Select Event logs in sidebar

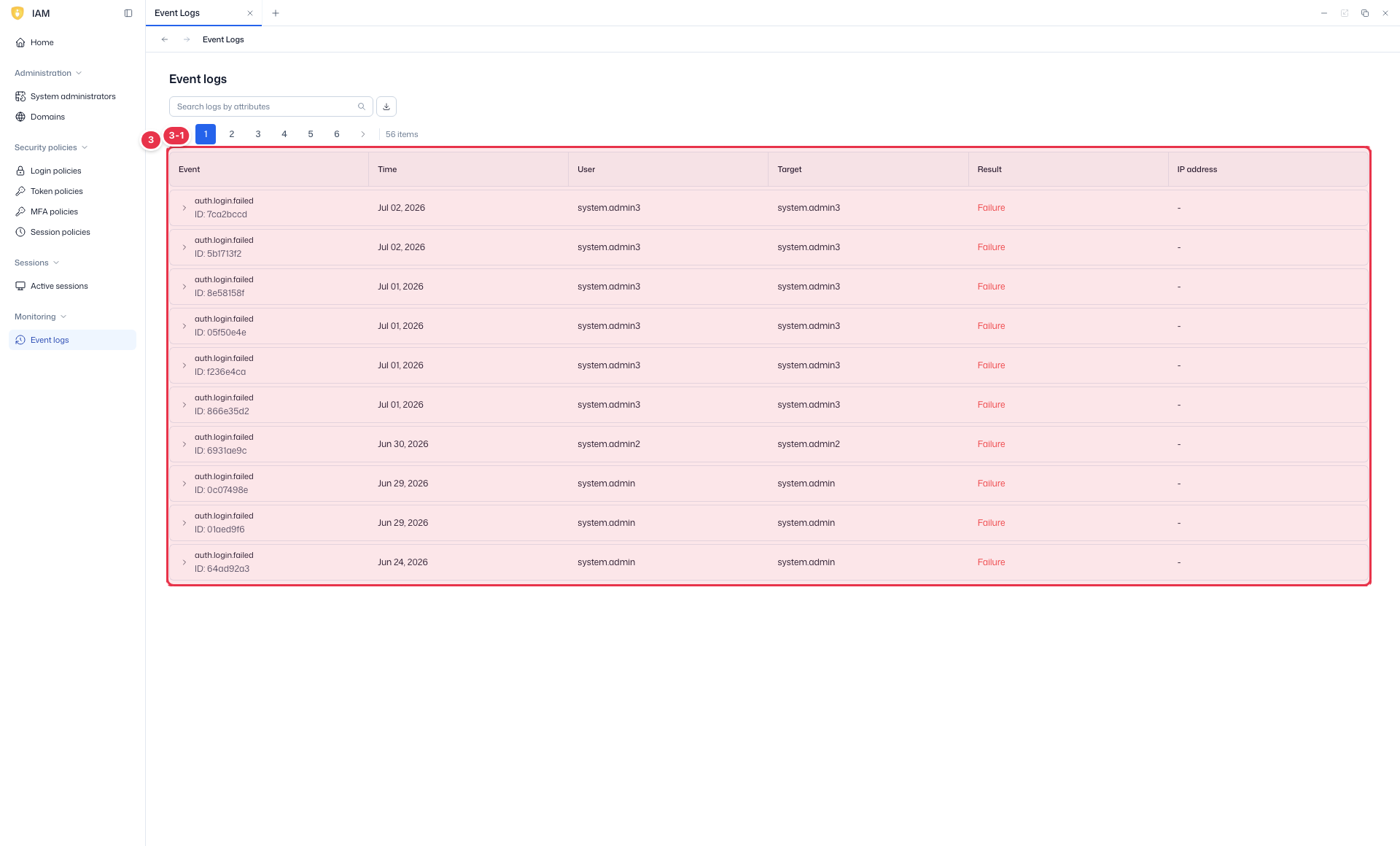[x=72, y=340]
